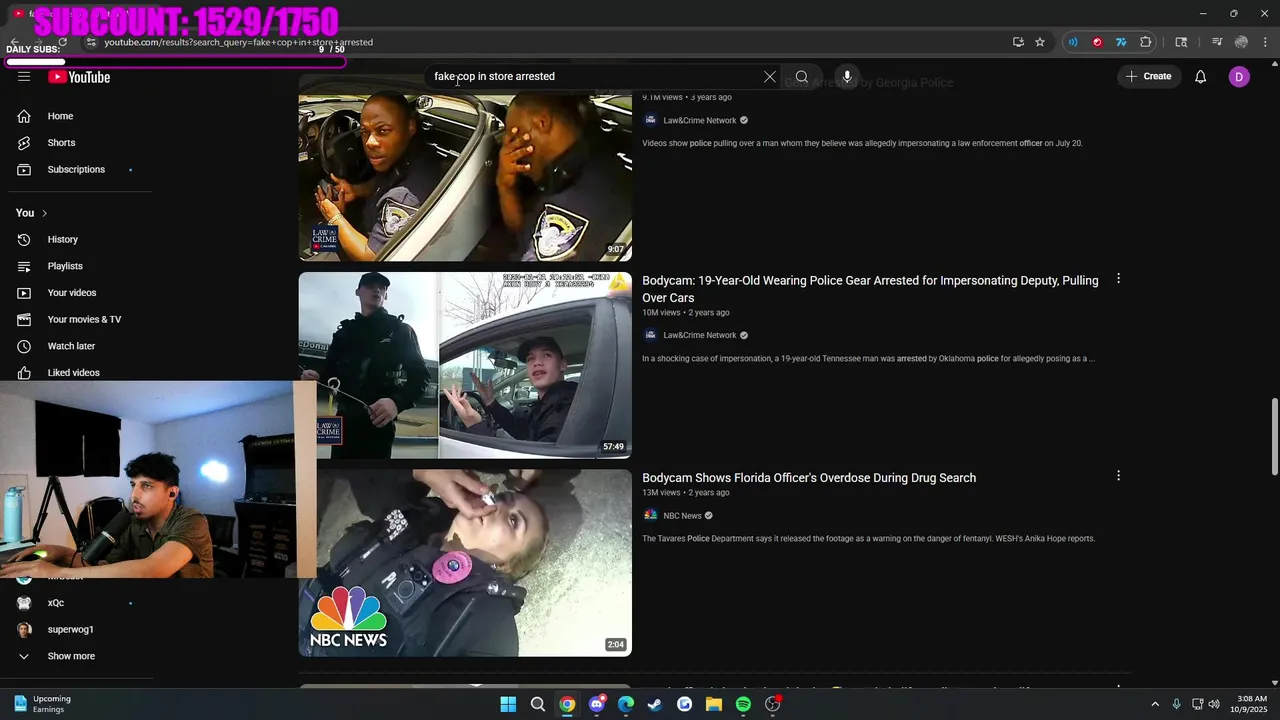Screen dimensions: 1280x720
Task: Show hidden system tray icons chevron
Action: 1155,704
